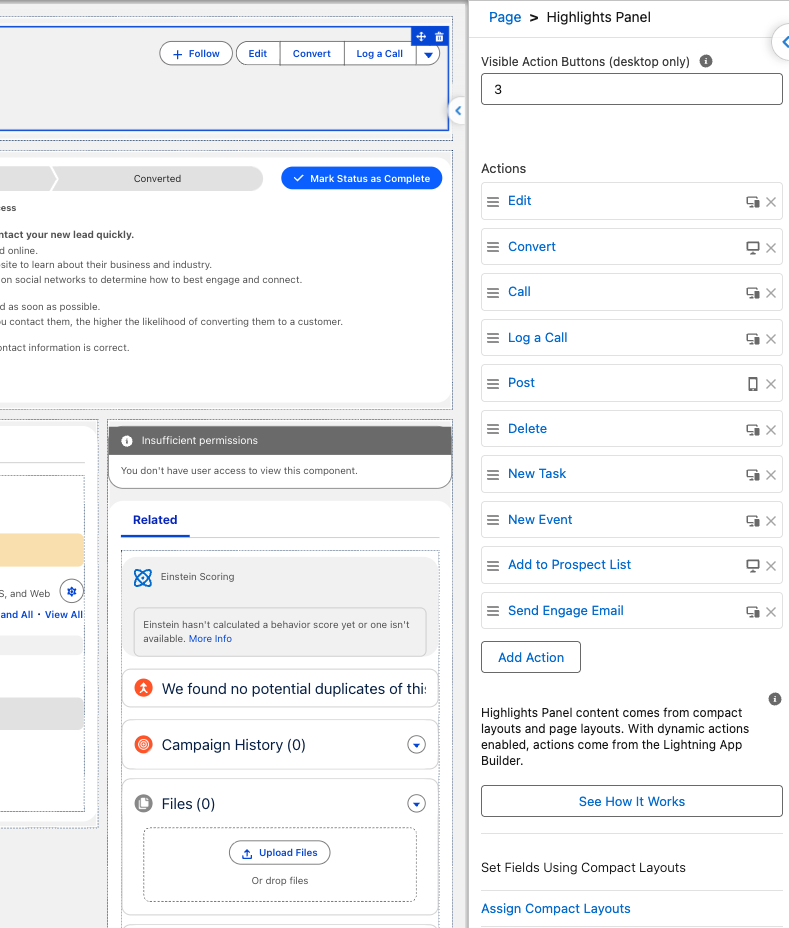Click device visibility icon on New Task
The image size is (789, 928).
752,475
